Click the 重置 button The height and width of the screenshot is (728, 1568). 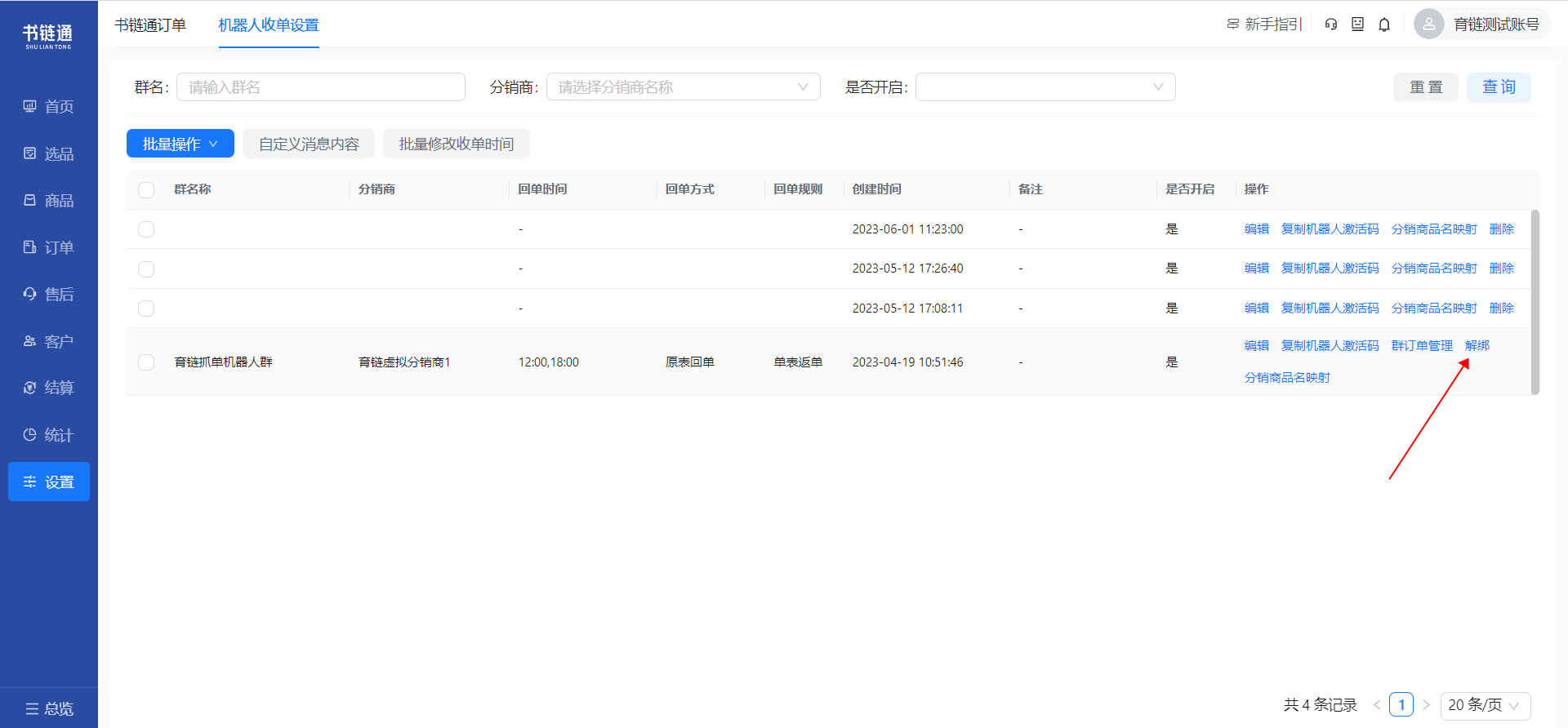[x=1426, y=87]
